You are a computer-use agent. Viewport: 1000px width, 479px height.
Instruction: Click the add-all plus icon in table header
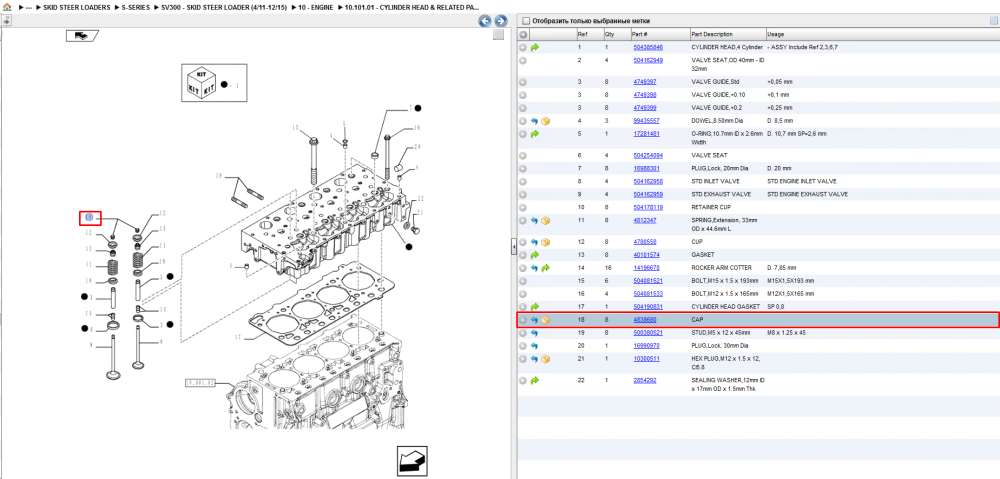(523, 34)
